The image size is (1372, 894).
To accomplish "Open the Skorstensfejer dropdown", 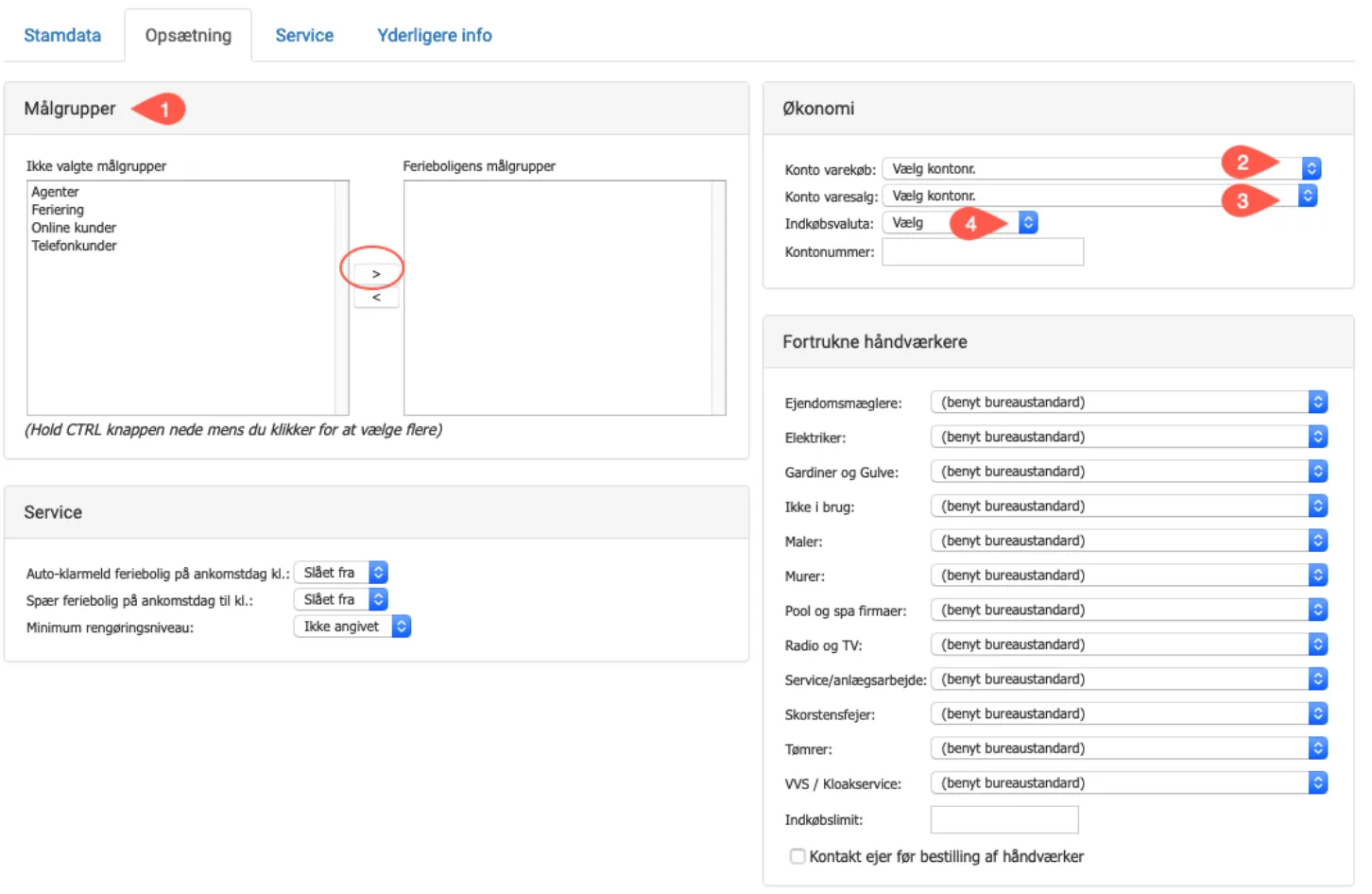I will coord(1129,713).
